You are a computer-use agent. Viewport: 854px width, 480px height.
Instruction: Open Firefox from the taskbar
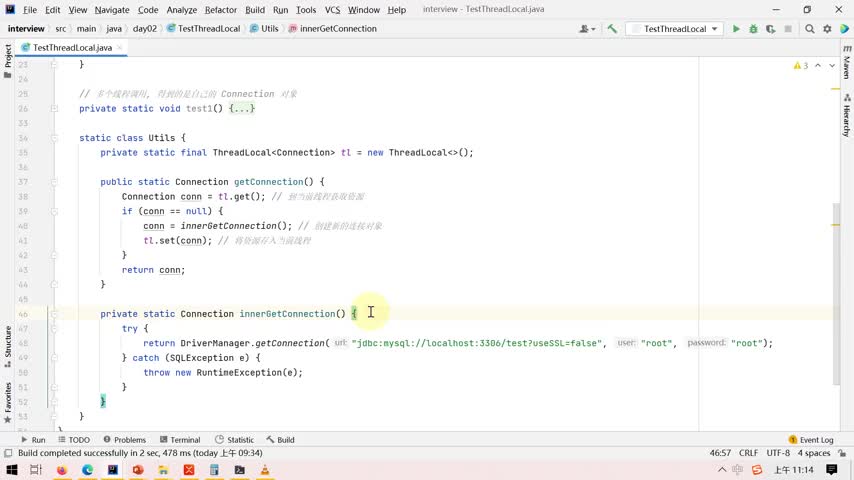[62, 470]
